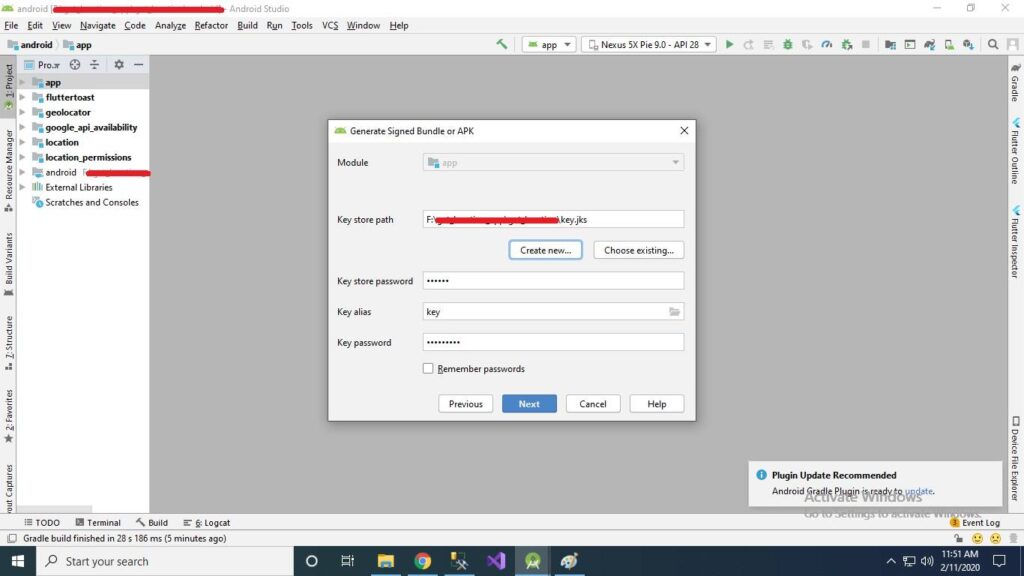
Task: Sync project with Gradle files
Action: coord(929,44)
